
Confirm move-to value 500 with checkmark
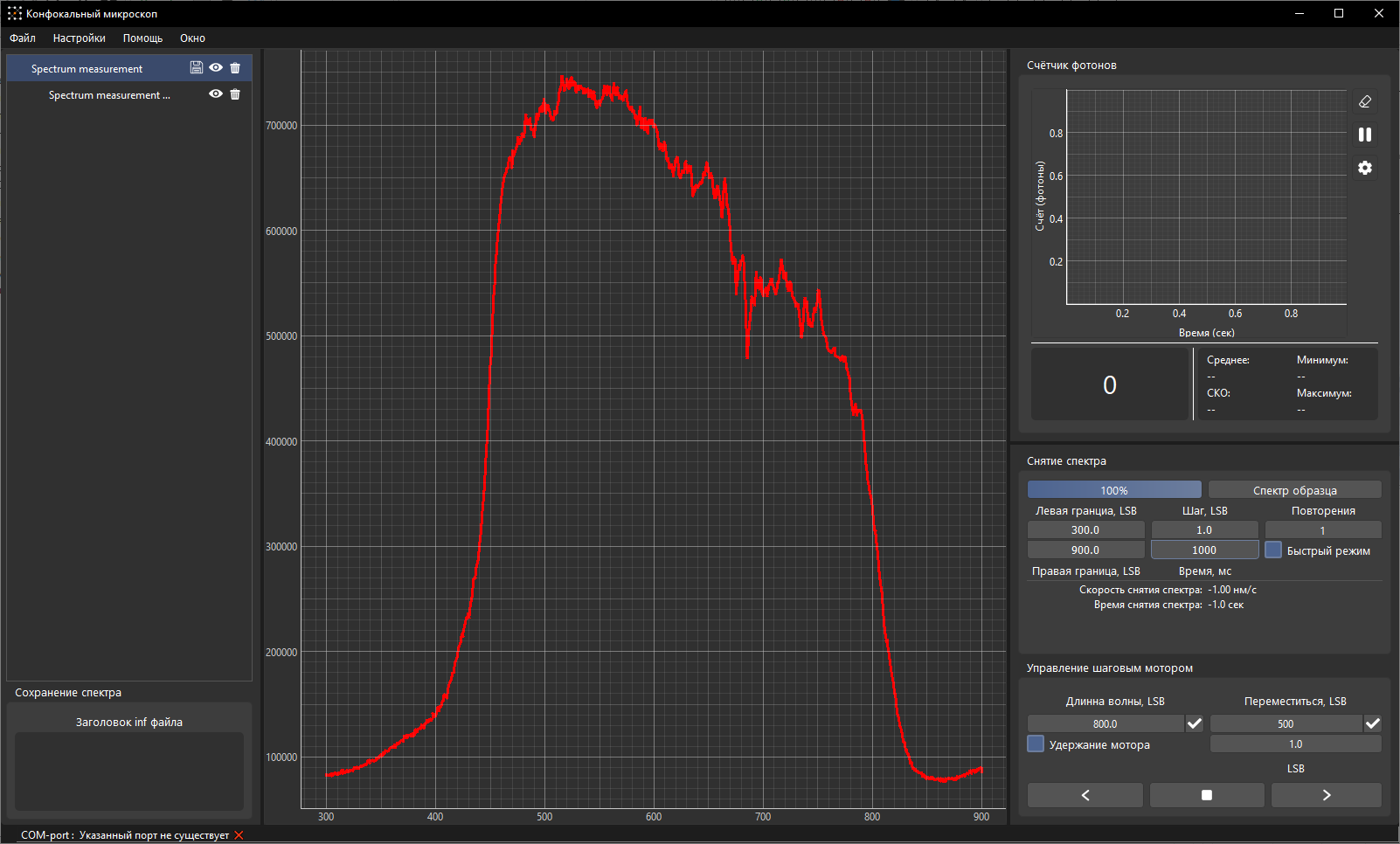click(1373, 723)
